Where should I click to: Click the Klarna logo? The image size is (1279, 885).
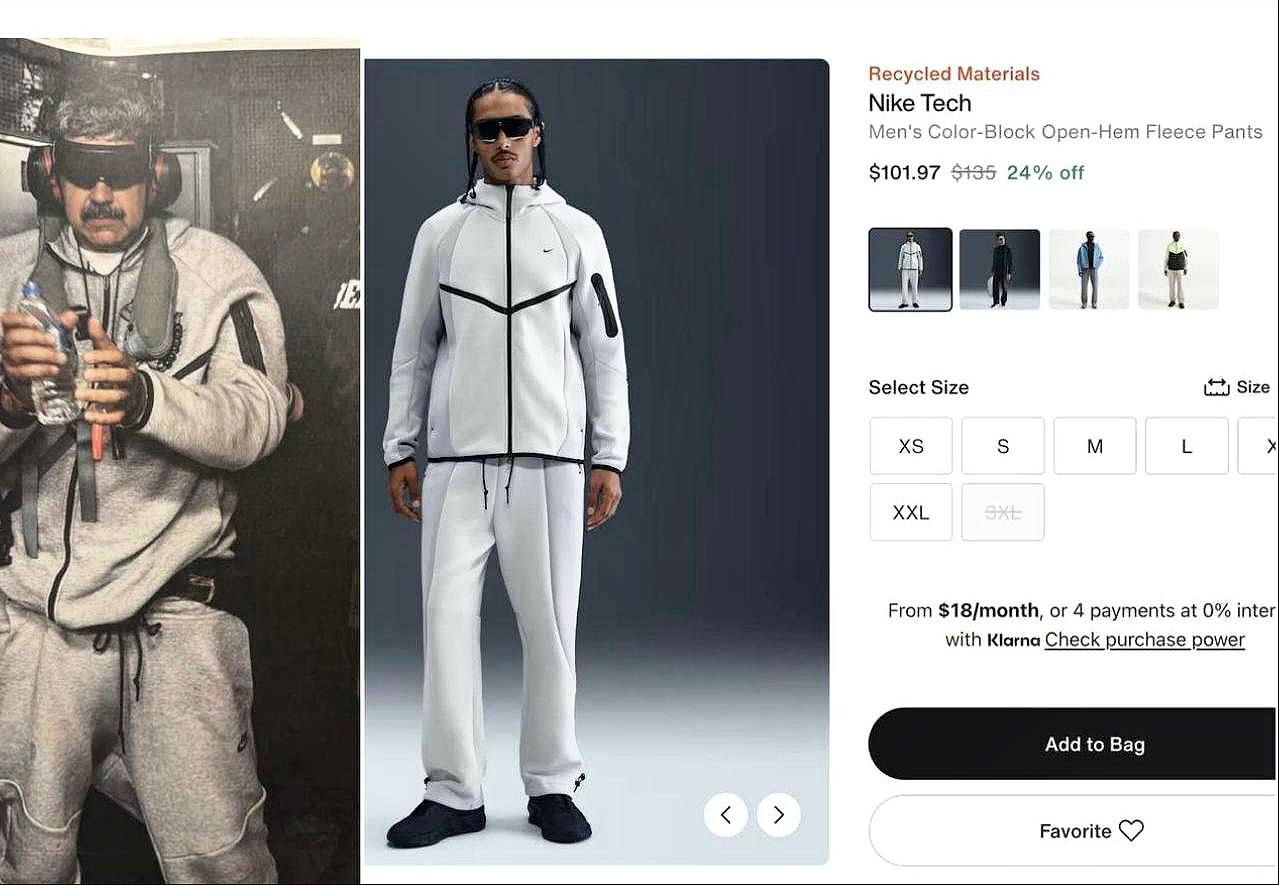point(1013,639)
